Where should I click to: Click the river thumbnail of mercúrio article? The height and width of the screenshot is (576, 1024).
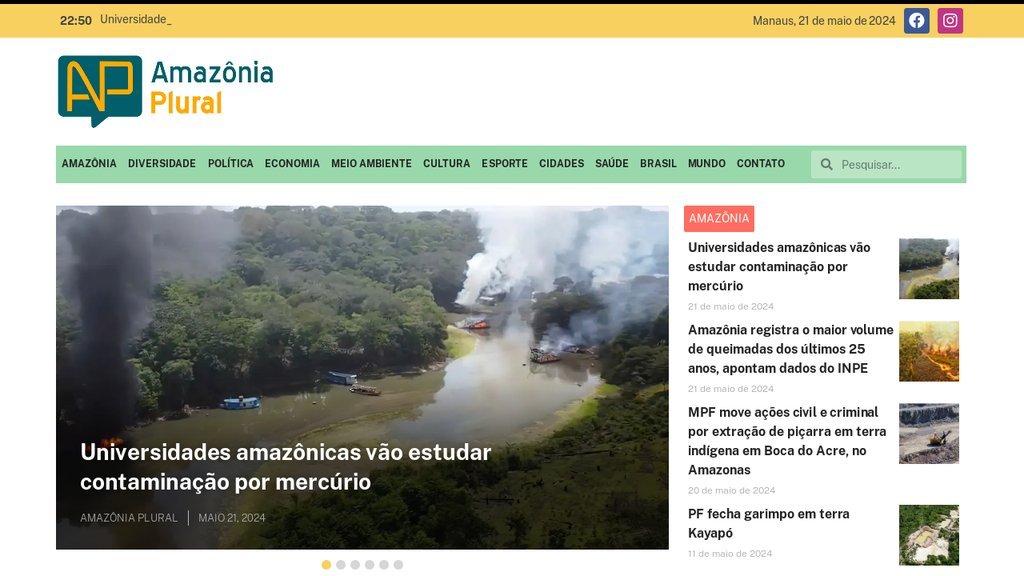tap(929, 268)
